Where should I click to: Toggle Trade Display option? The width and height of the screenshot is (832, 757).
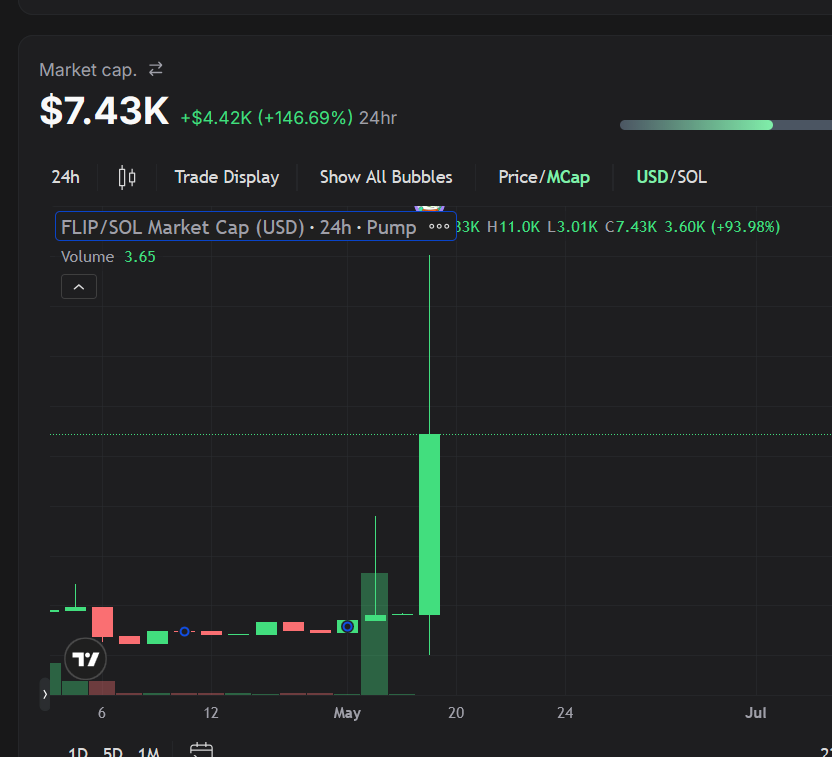pos(227,177)
